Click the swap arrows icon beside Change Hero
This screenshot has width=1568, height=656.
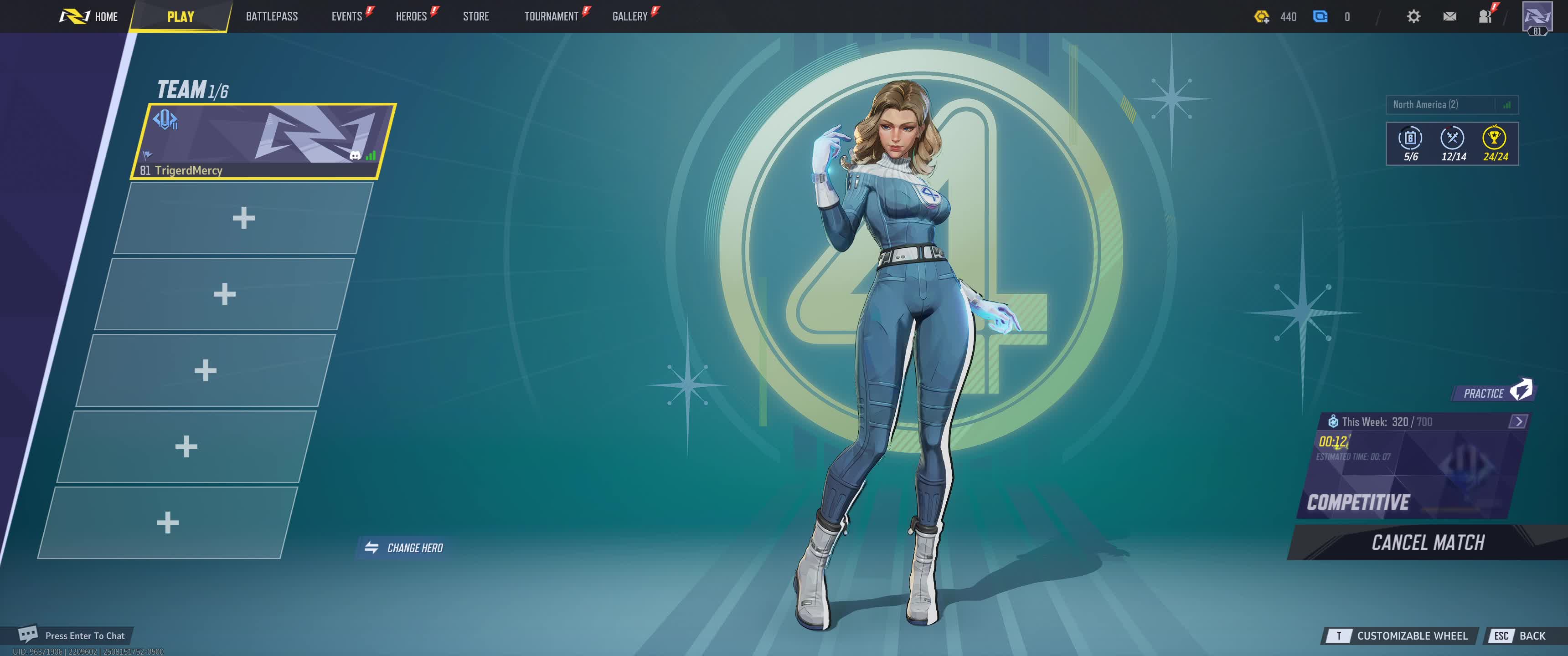click(x=371, y=548)
